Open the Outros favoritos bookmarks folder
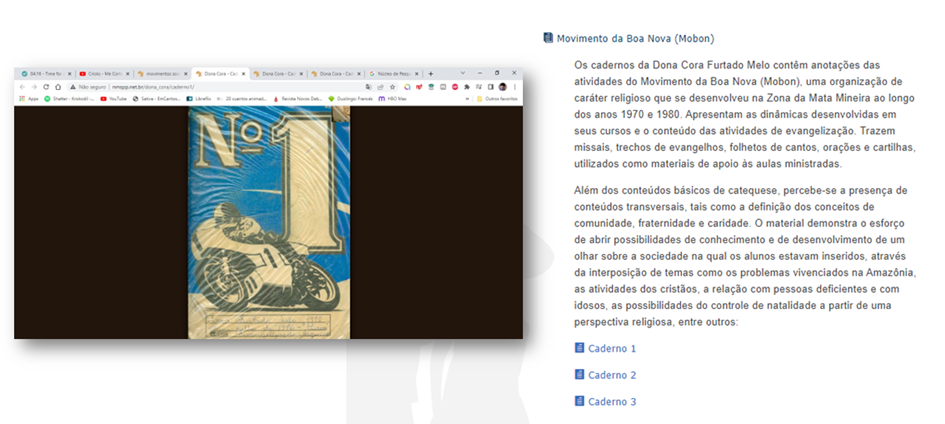 coord(497,99)
